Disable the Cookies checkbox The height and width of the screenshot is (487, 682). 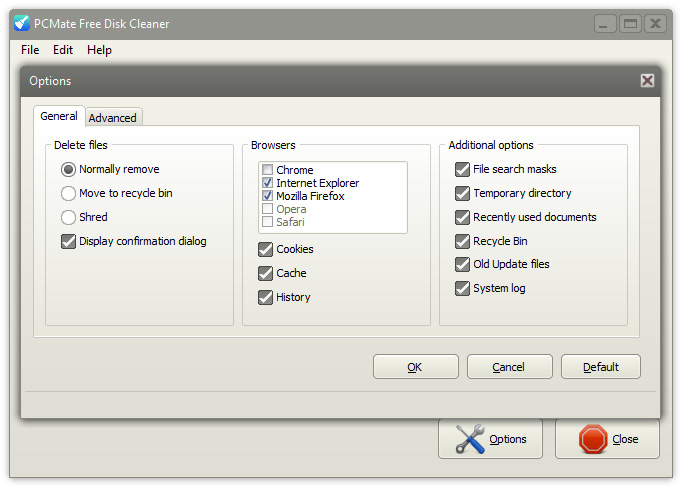coord(265,249)
